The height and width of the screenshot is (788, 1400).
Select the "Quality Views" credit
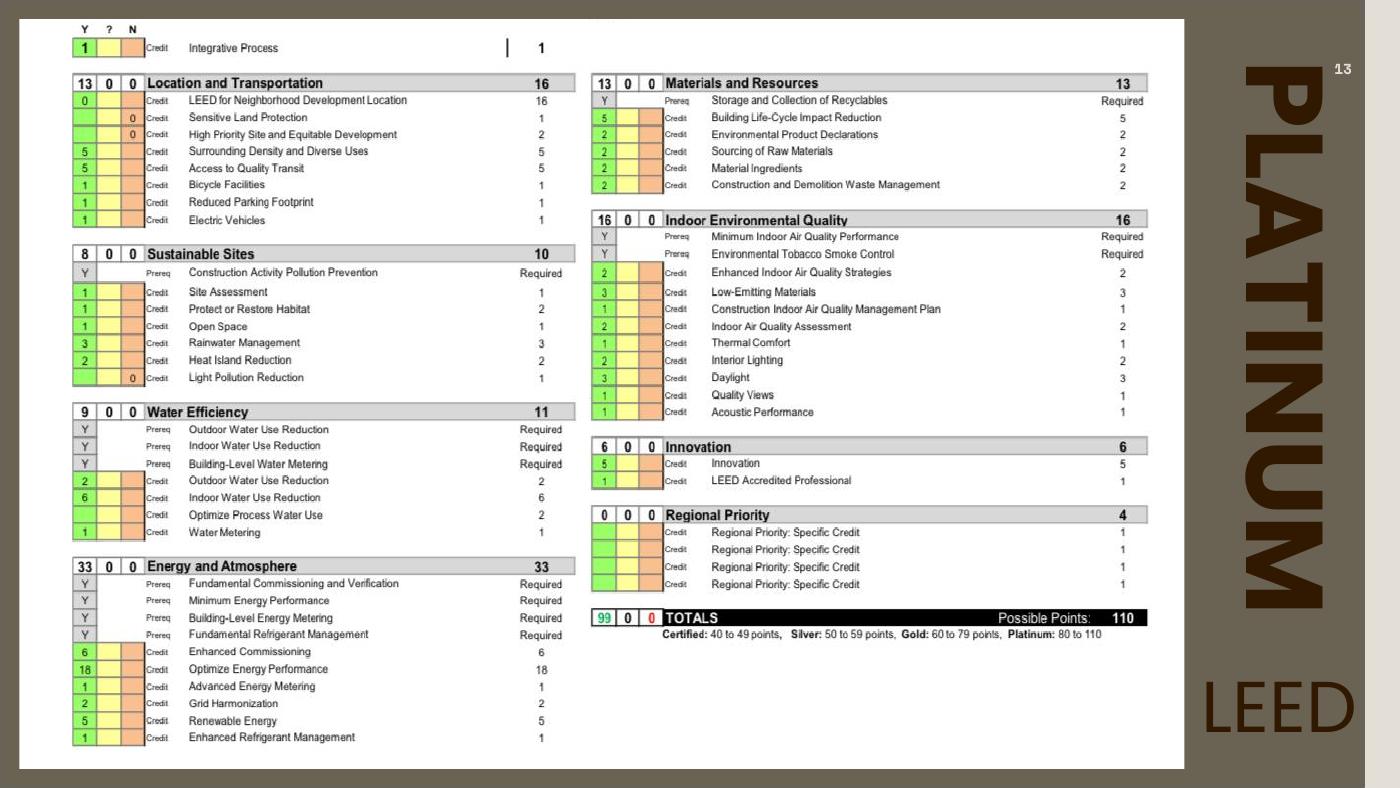click(743, 395)
